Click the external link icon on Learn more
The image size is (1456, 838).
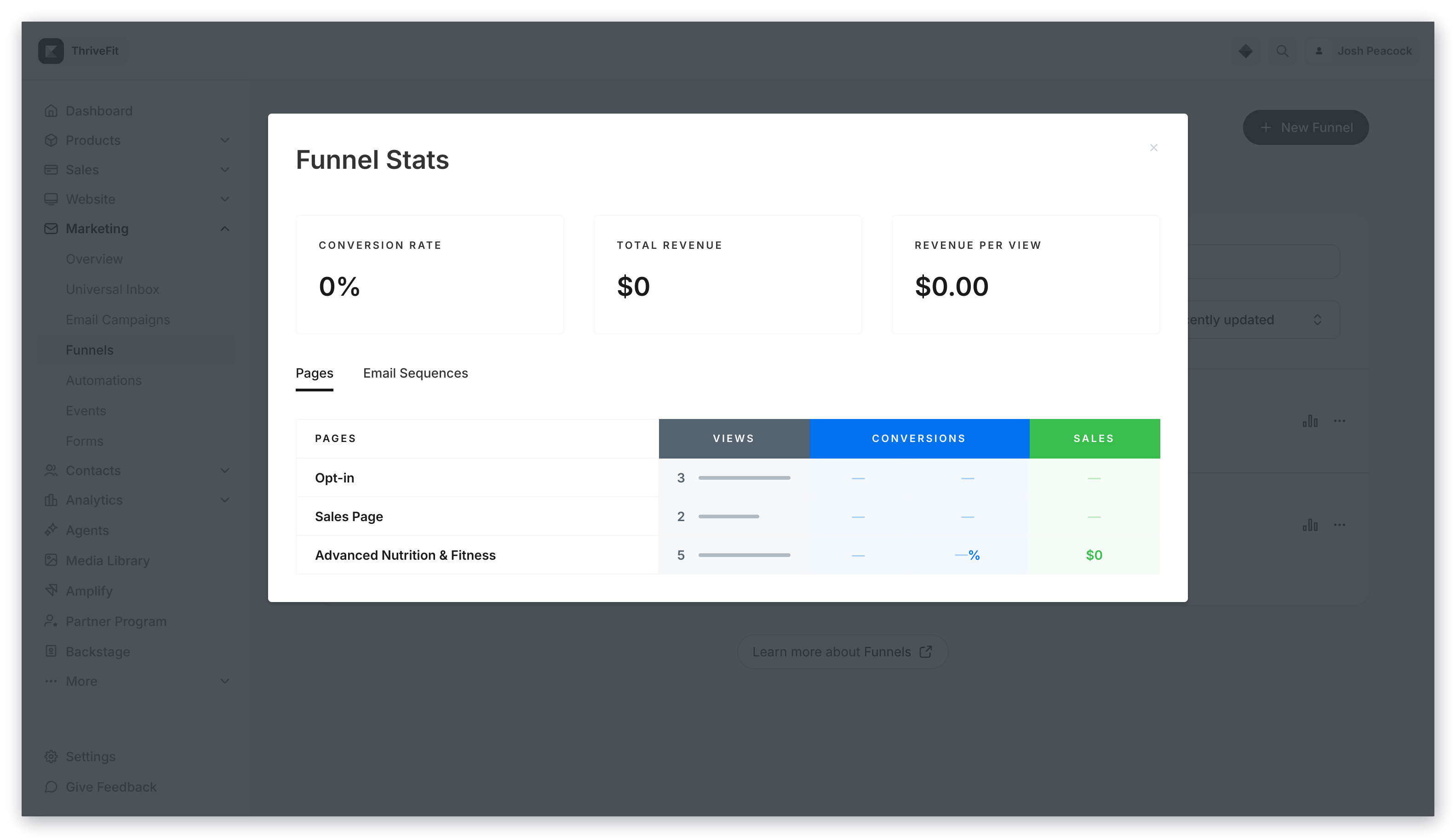[925, 651]
